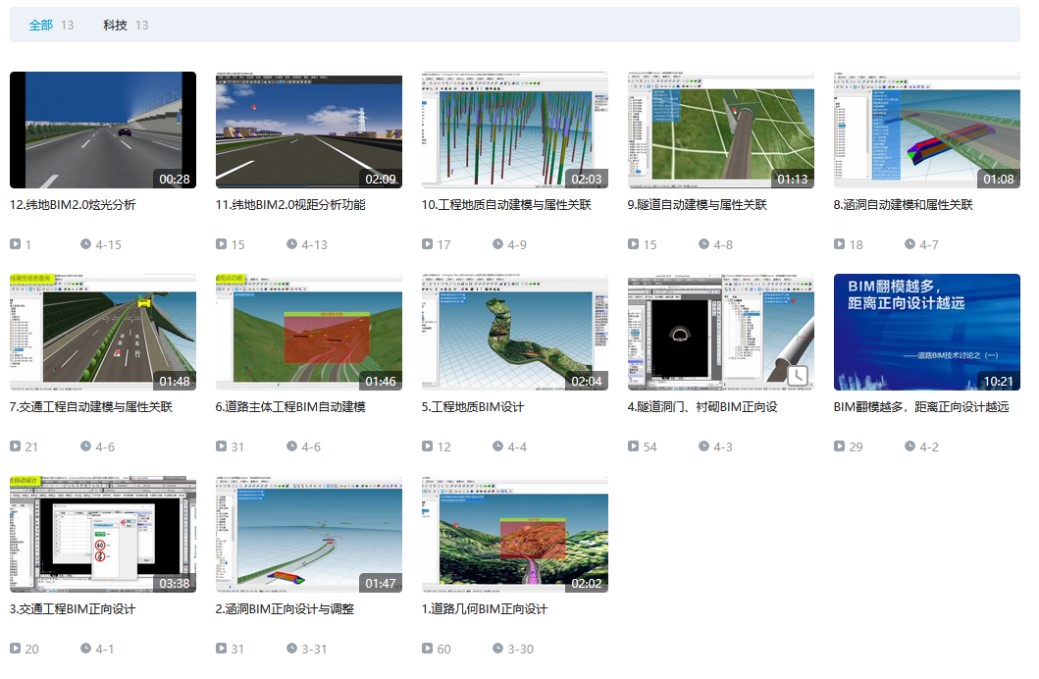Open video title 6.道路主体工程BIM自动建模

pos(291,407)
